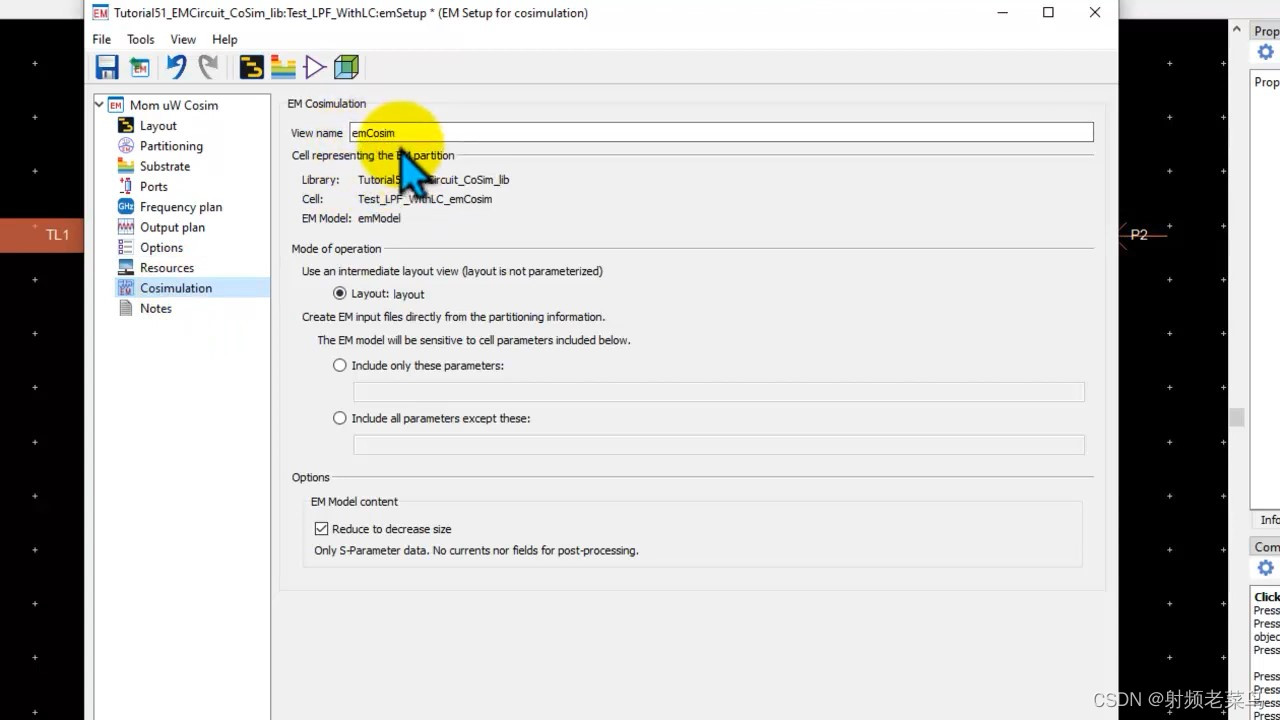This screenshot has width=1280, height=720.
Task: Click the EM save-as toolbar icon
Action: (139, 66)
